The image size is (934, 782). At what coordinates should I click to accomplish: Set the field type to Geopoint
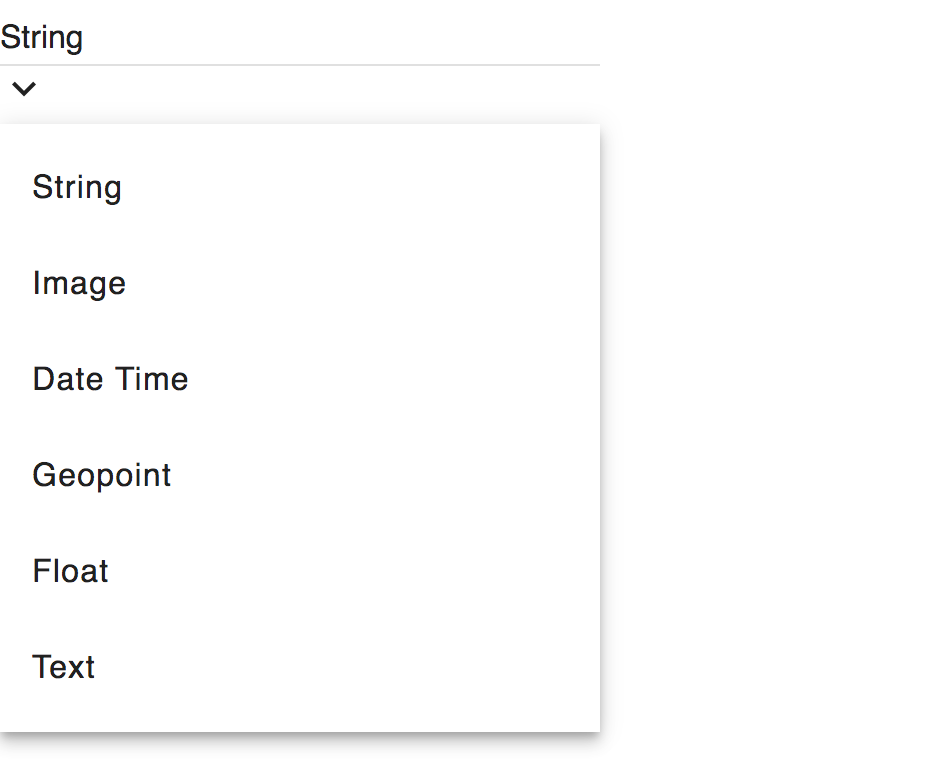pyautogui.click(x=102, y=475)
